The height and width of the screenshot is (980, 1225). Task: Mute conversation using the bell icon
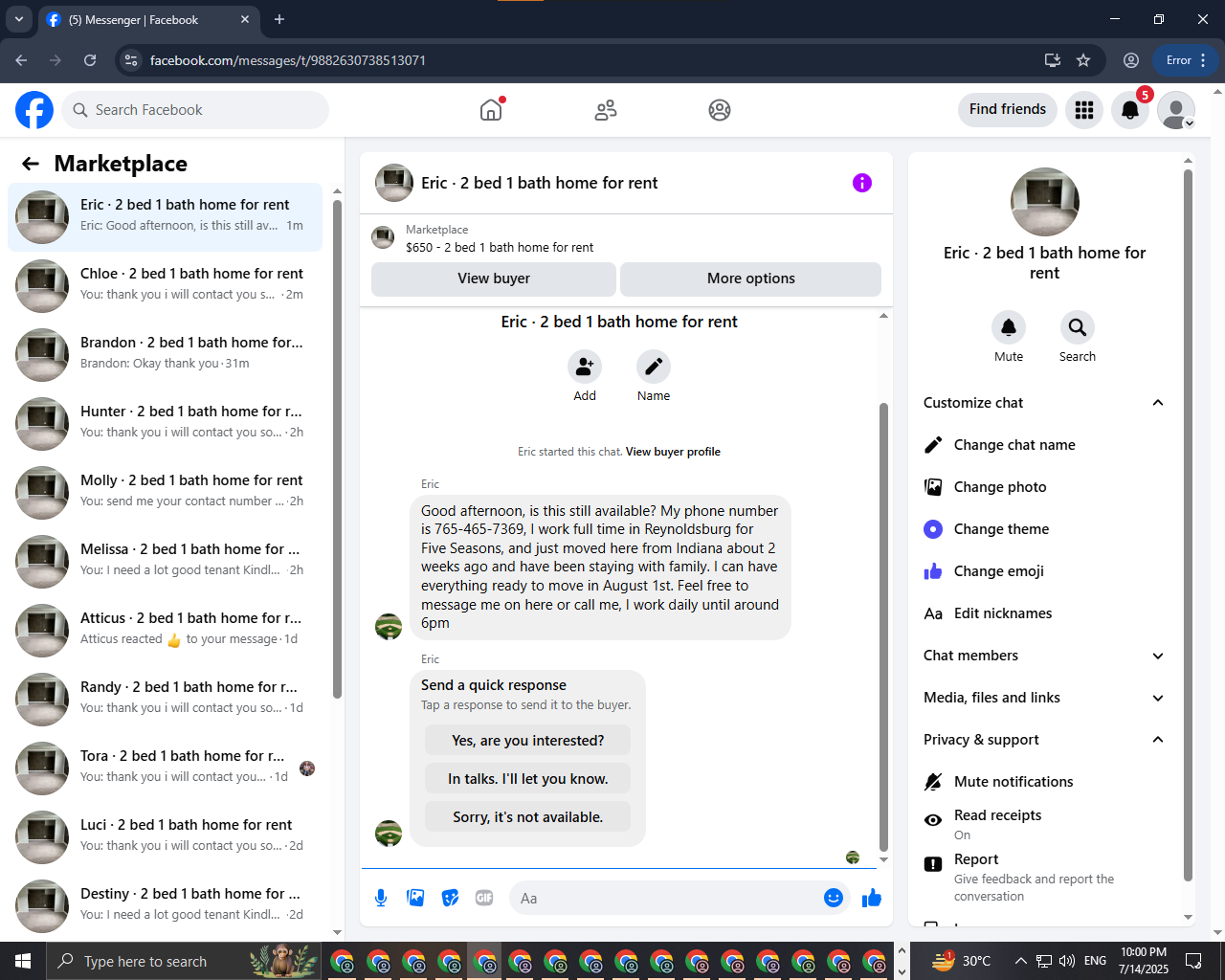coord(1009,327)
